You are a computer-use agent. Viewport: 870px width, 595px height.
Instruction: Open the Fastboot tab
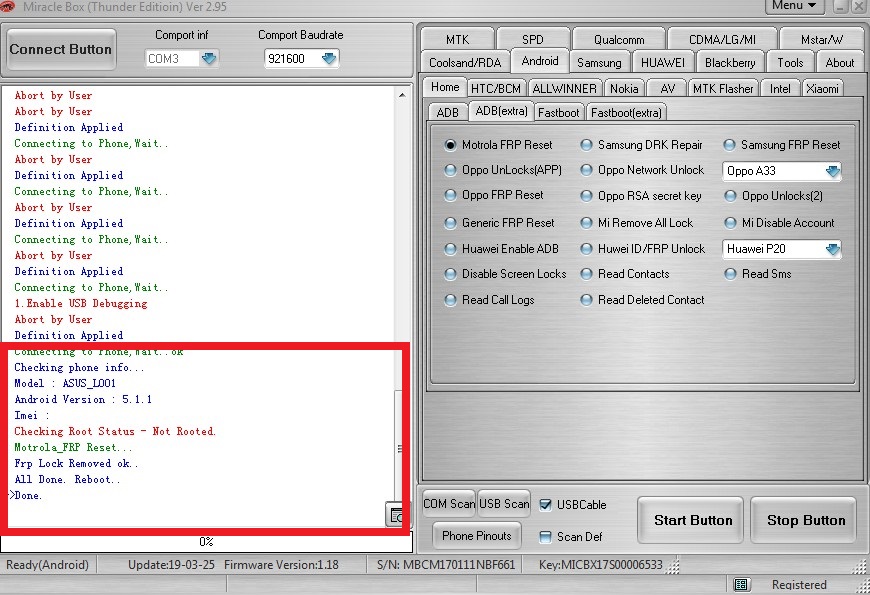coord(558,113)
